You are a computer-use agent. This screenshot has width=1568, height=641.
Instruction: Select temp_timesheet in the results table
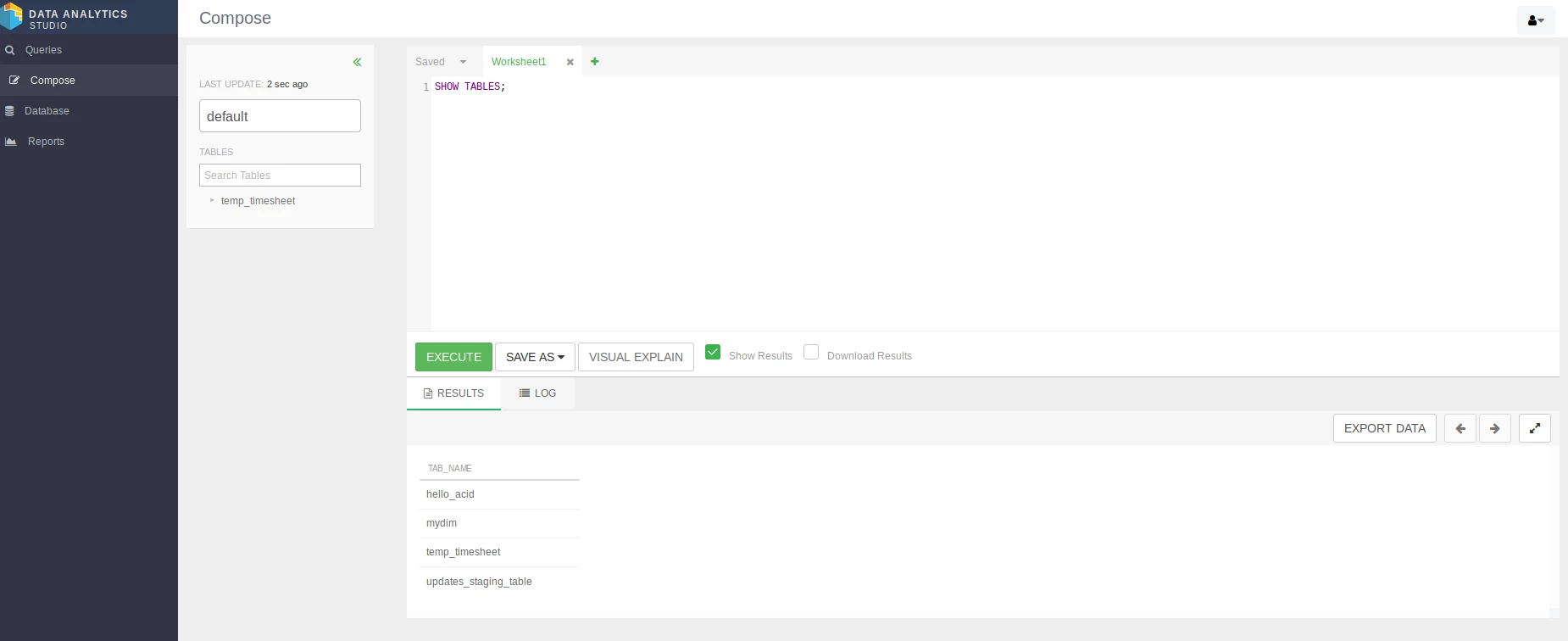[499, 552]
